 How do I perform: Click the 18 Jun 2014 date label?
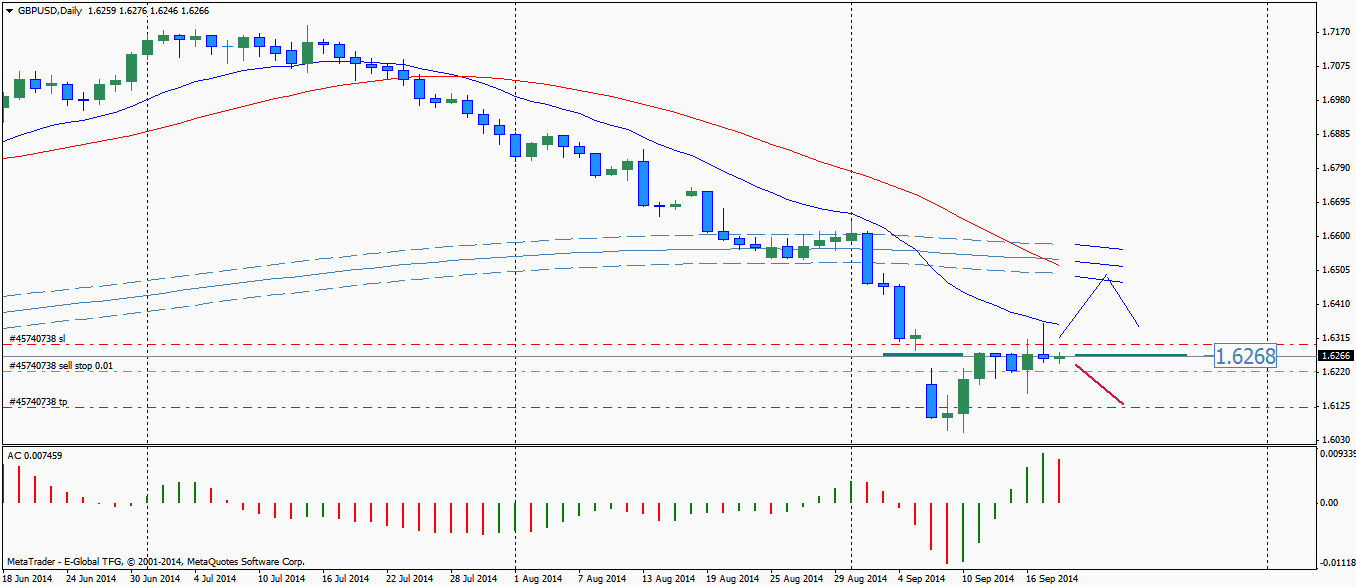pos(29,579)
